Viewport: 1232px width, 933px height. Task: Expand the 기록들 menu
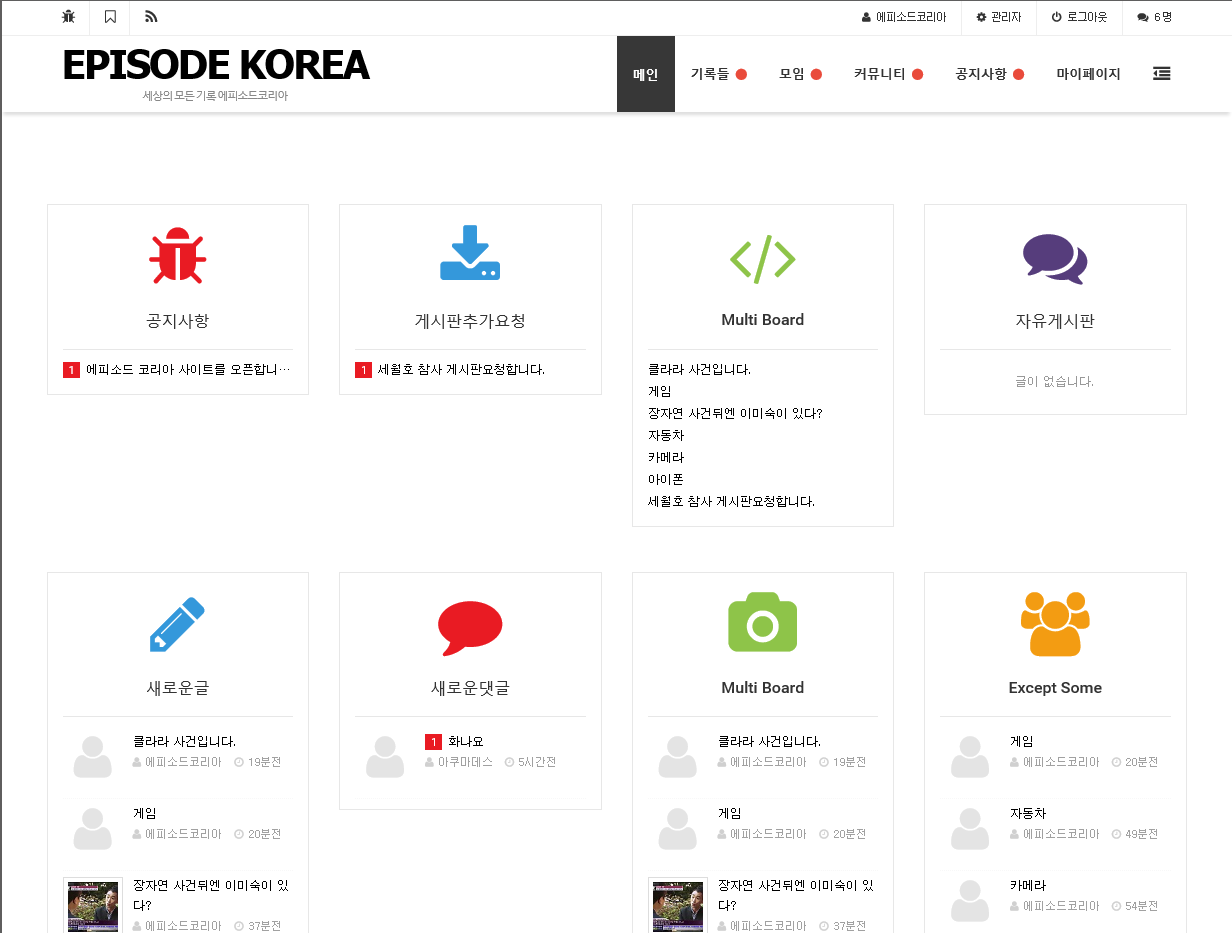point(718,74)
